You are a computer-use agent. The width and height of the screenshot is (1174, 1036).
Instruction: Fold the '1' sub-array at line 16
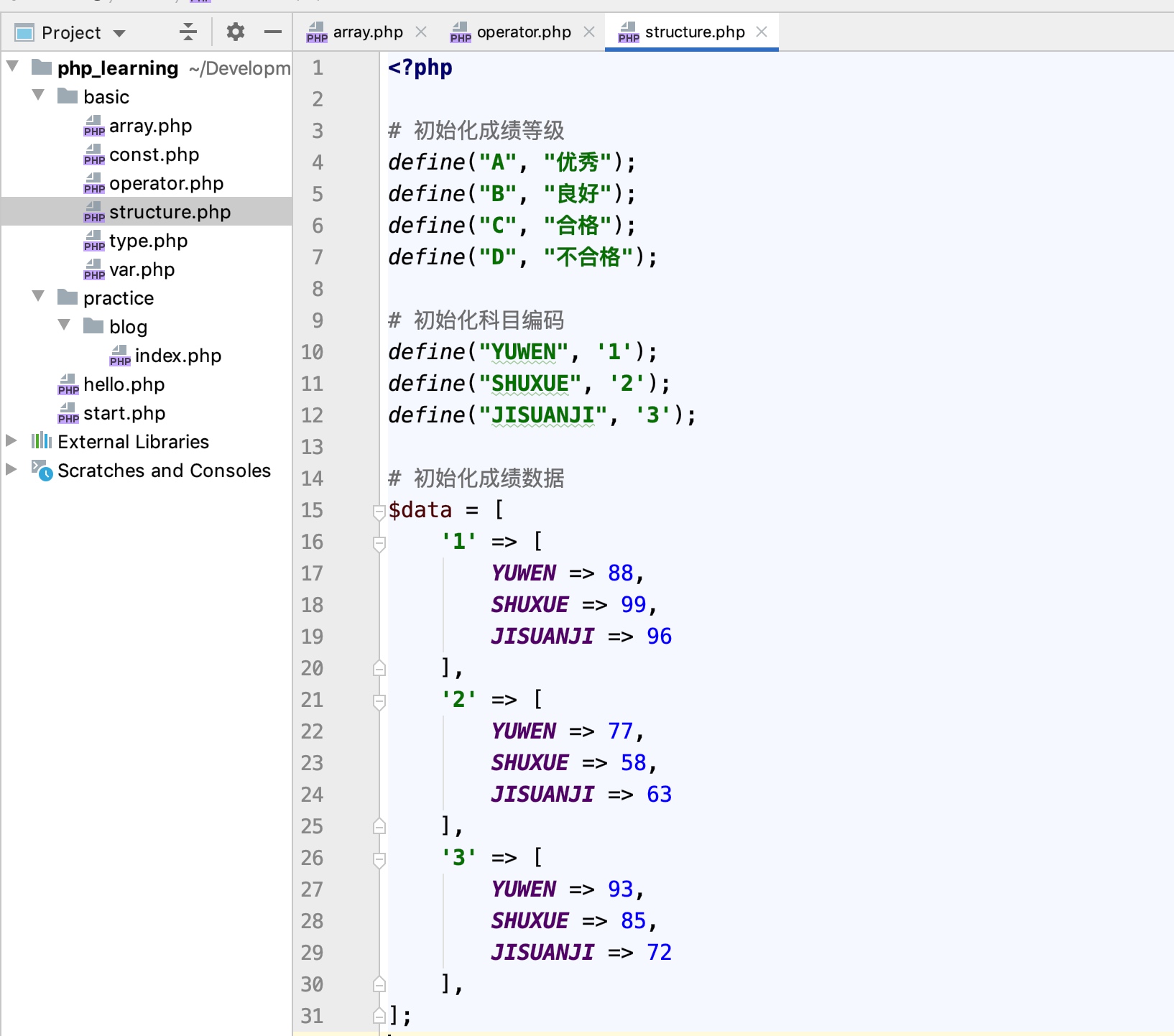point(379,543)
